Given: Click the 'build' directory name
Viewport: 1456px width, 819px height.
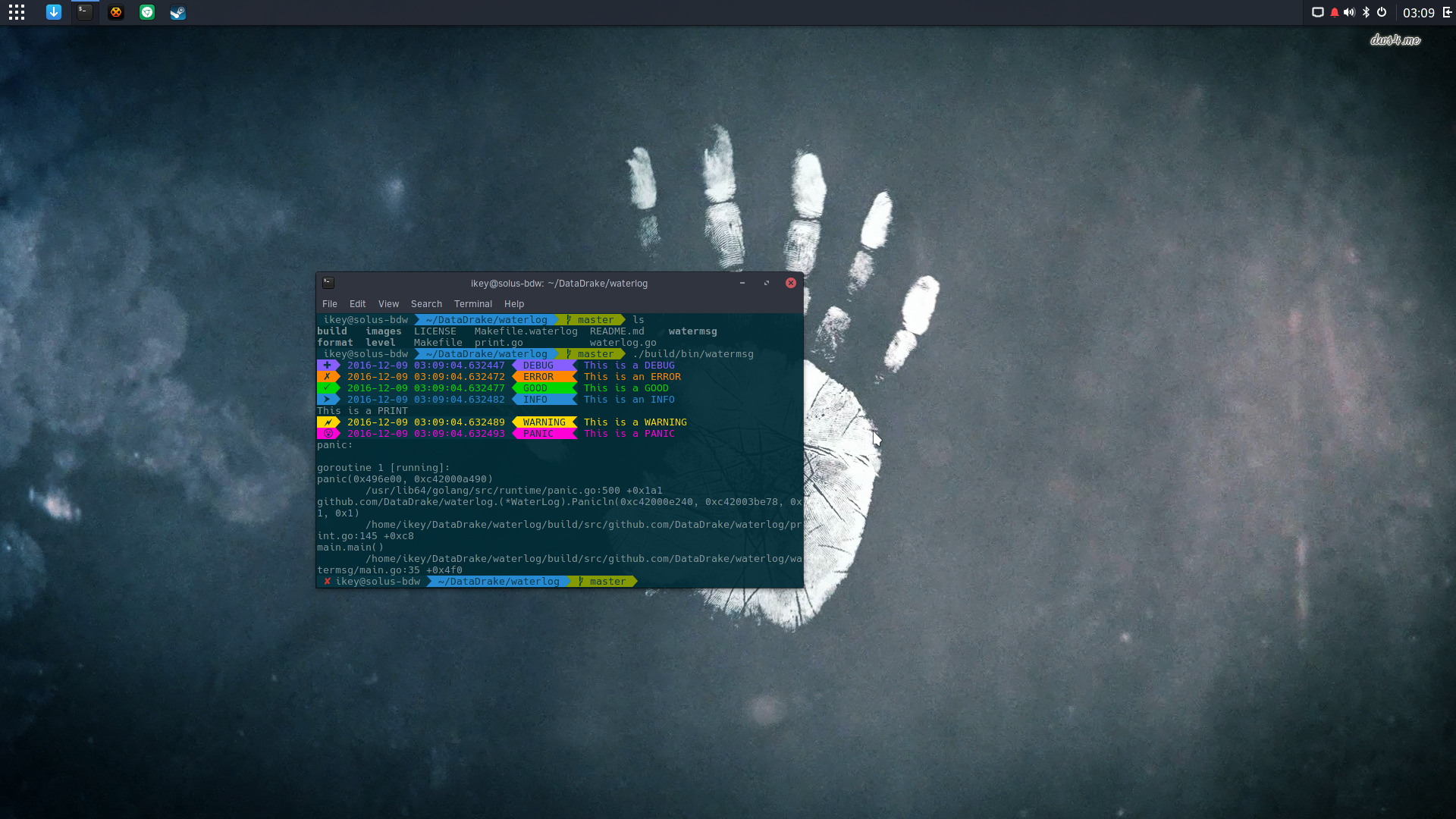Looking at the screenshot, I should [332, 331].
